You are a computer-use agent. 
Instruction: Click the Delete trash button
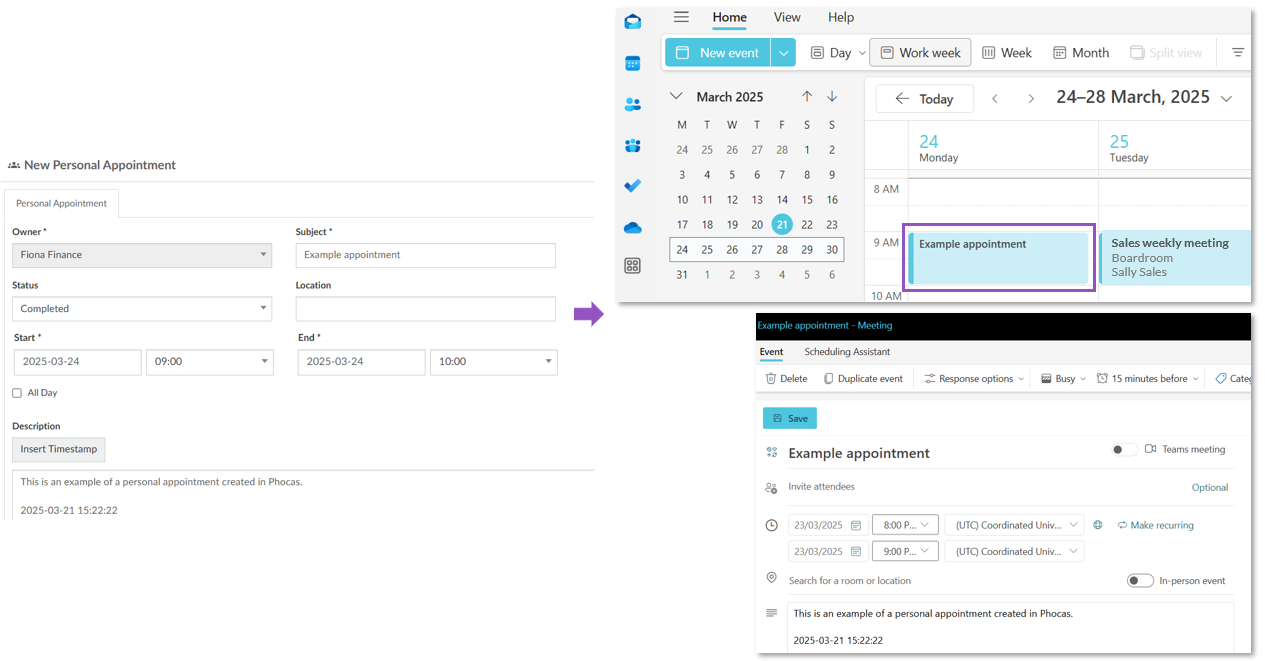(786, 379)
